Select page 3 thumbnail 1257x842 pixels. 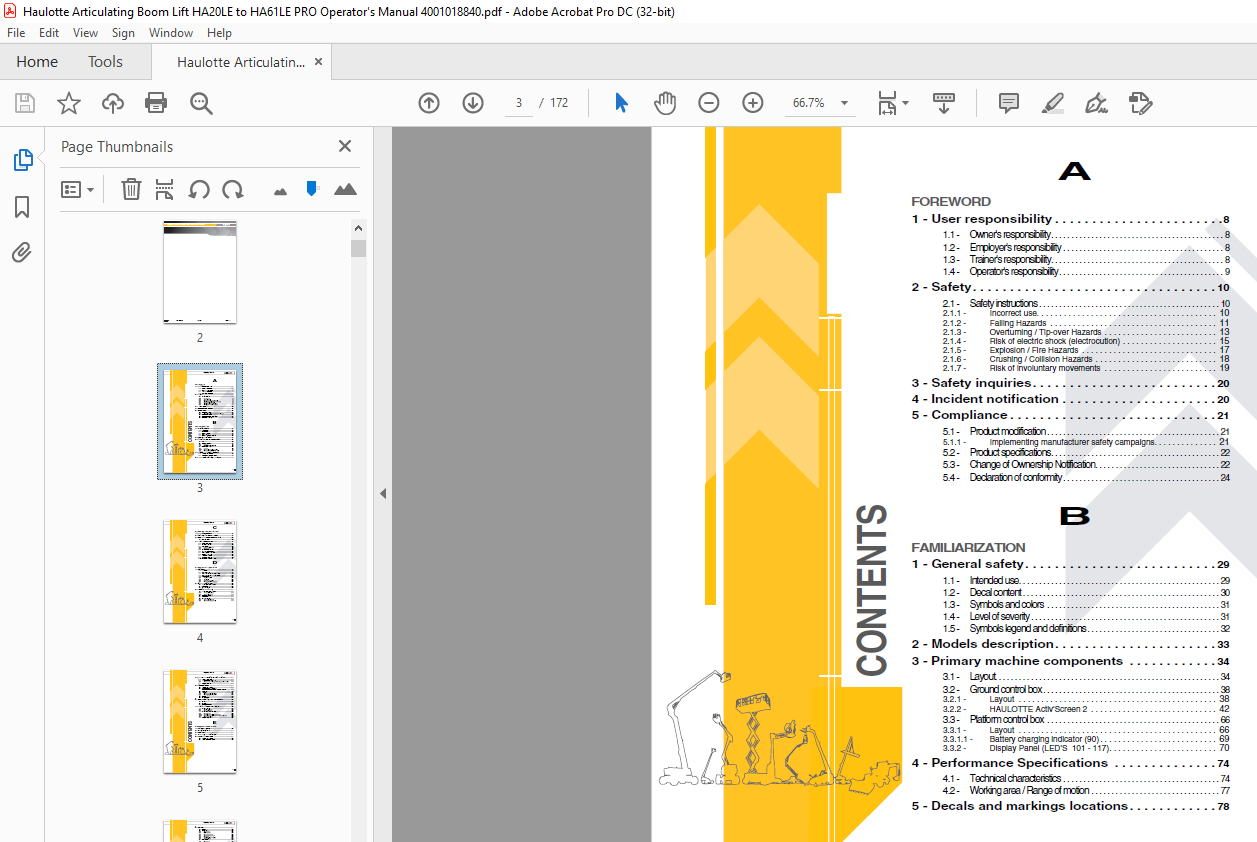[200, 421]
